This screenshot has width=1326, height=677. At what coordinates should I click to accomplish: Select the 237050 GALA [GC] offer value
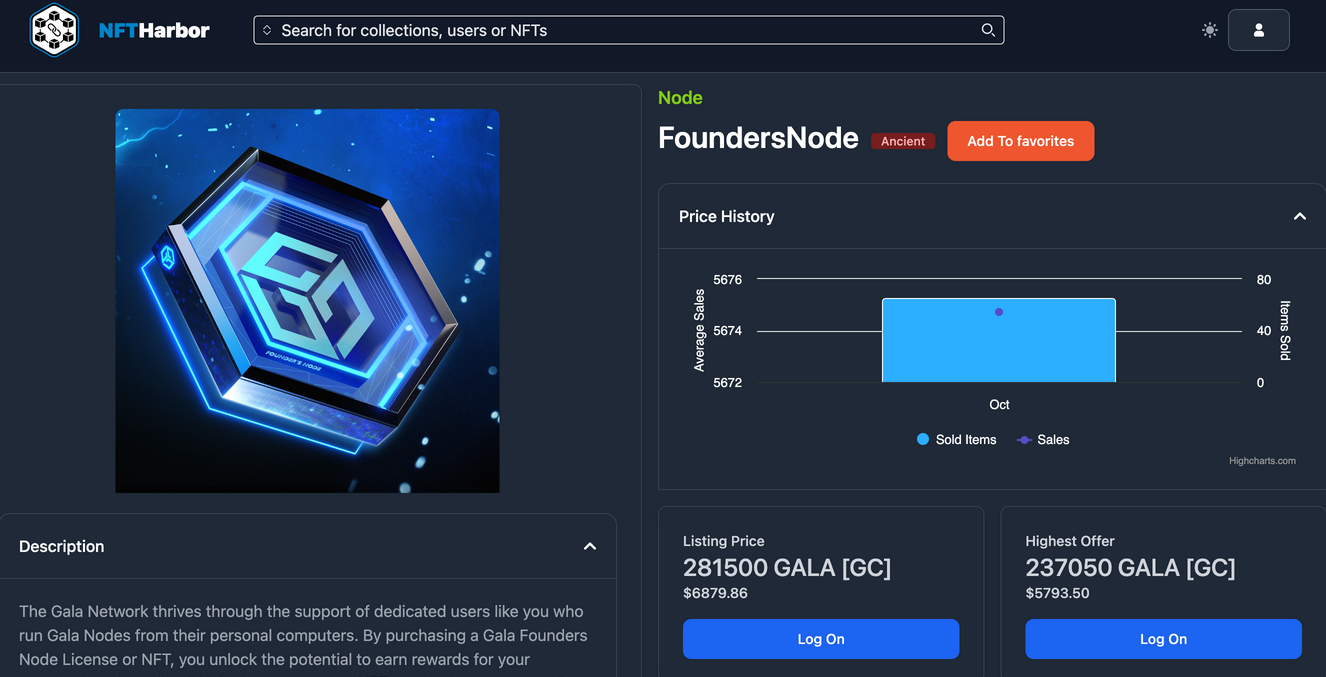(1130, 568)
